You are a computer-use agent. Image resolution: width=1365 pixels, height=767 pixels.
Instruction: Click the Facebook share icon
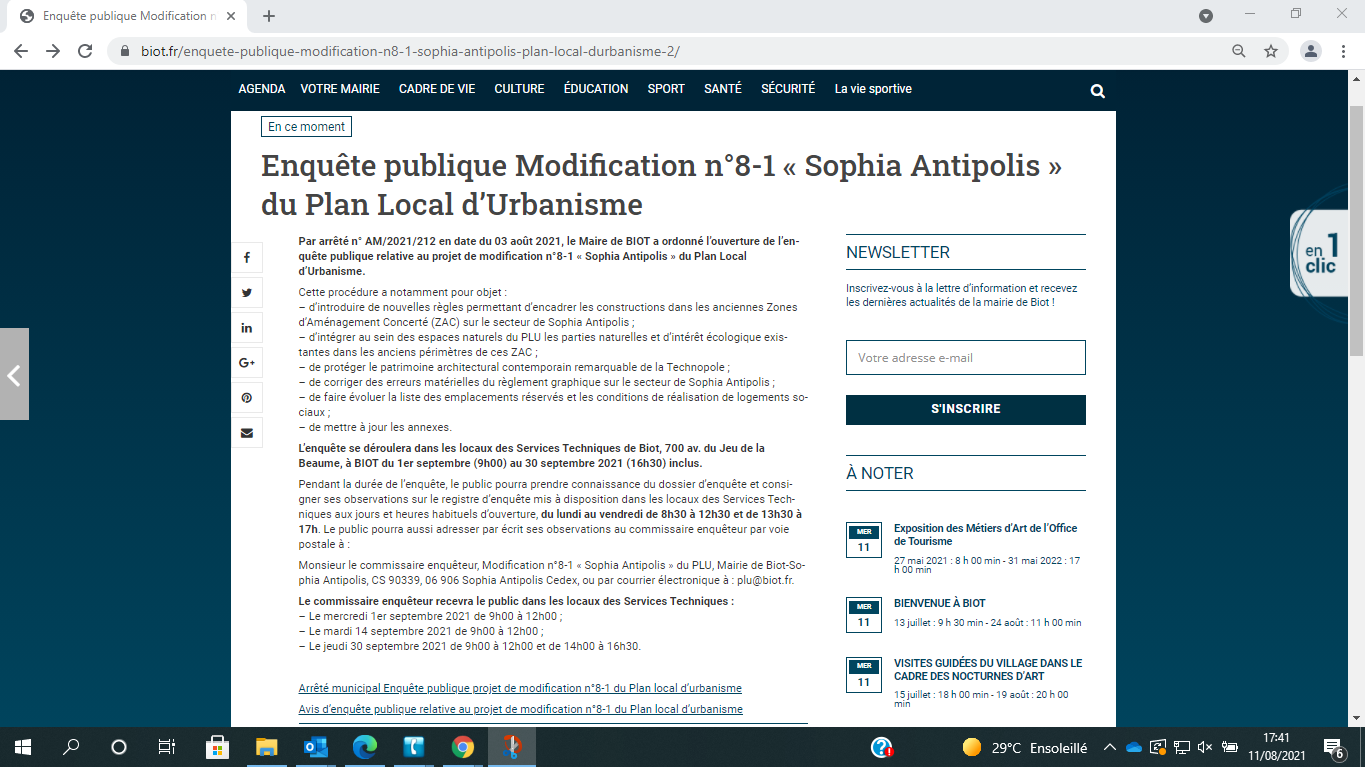pyautogui.click(x=247, y=258)
